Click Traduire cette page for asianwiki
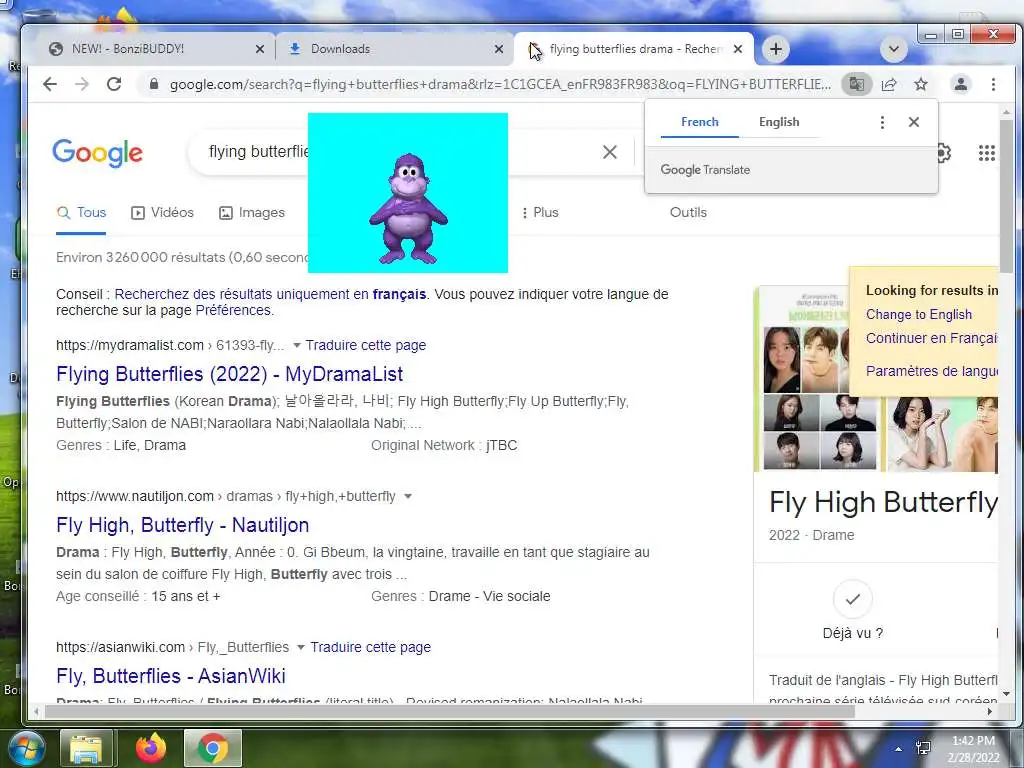Screen dimensions: 1024x768 coord(370,647)
